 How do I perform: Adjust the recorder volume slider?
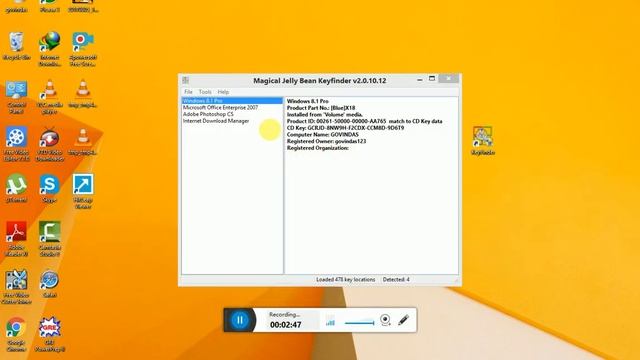point(359,322)
